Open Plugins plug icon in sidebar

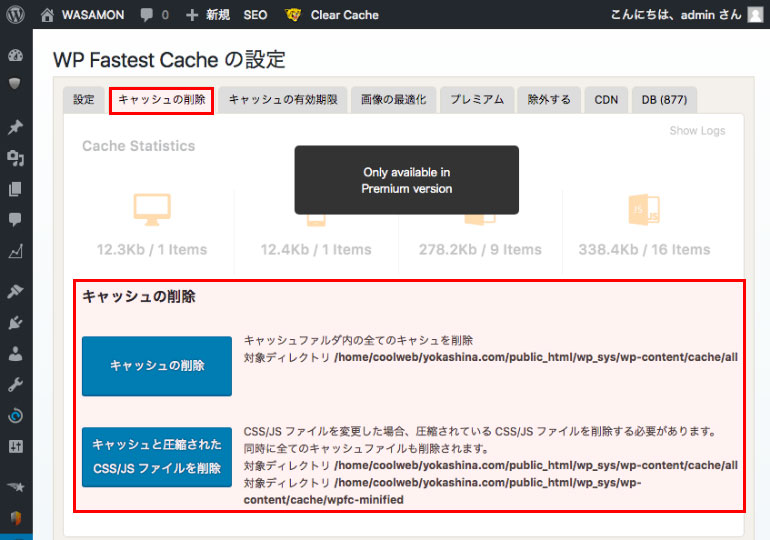pyautogui.click(x=15, y=323)
